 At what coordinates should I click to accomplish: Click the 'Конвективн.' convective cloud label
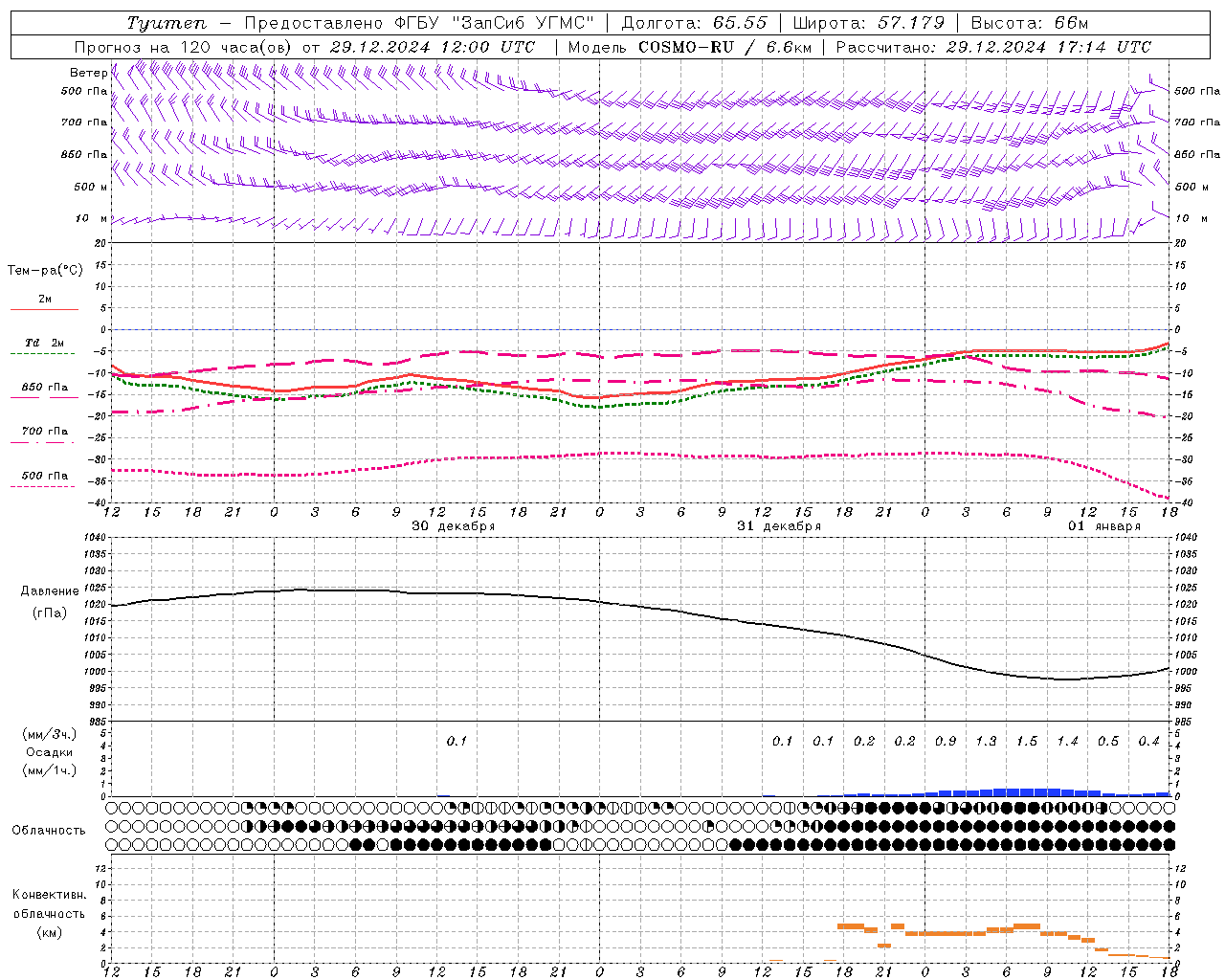coord(50,895)
